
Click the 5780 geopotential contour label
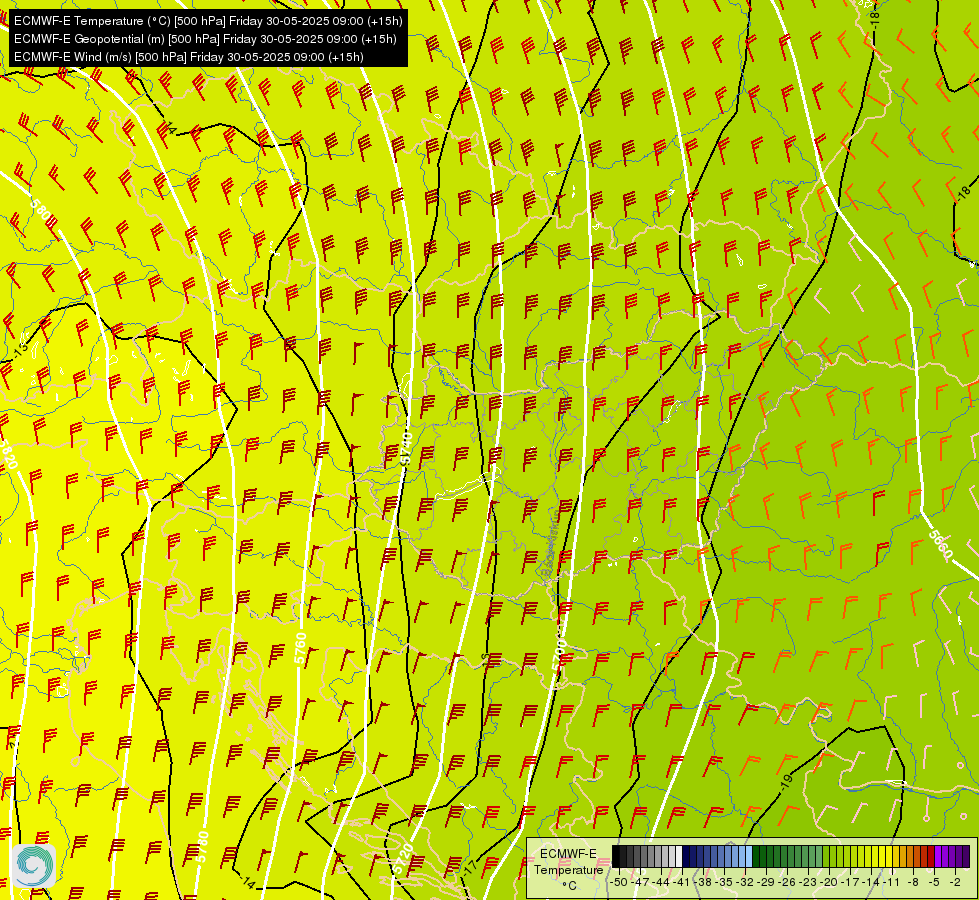pos(202,847)
